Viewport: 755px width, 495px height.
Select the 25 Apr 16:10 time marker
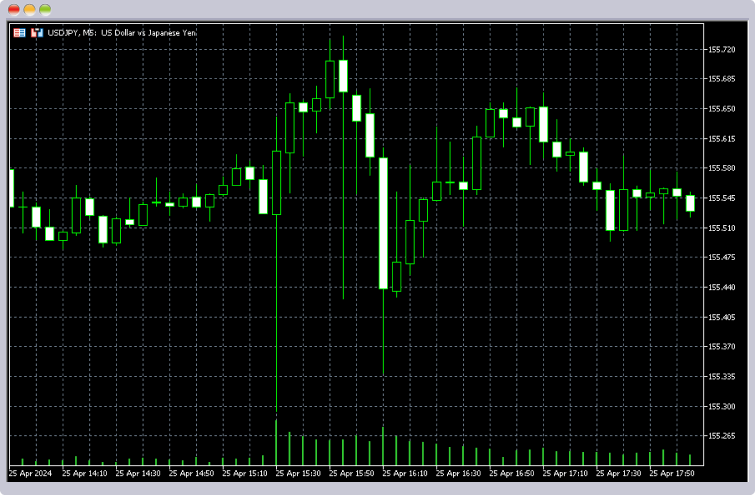tap(404, 473)
